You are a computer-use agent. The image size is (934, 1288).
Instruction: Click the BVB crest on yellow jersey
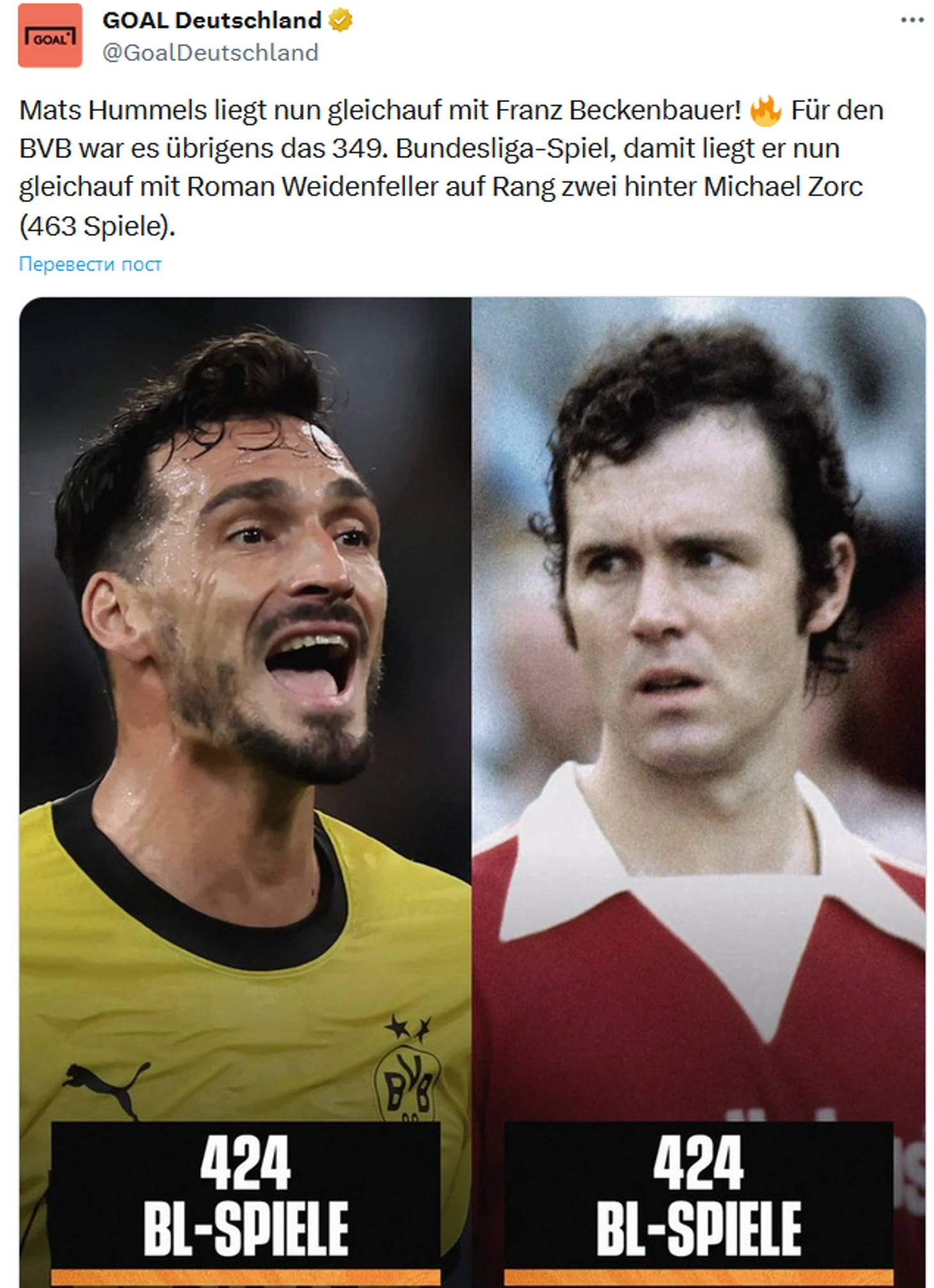407,1081
